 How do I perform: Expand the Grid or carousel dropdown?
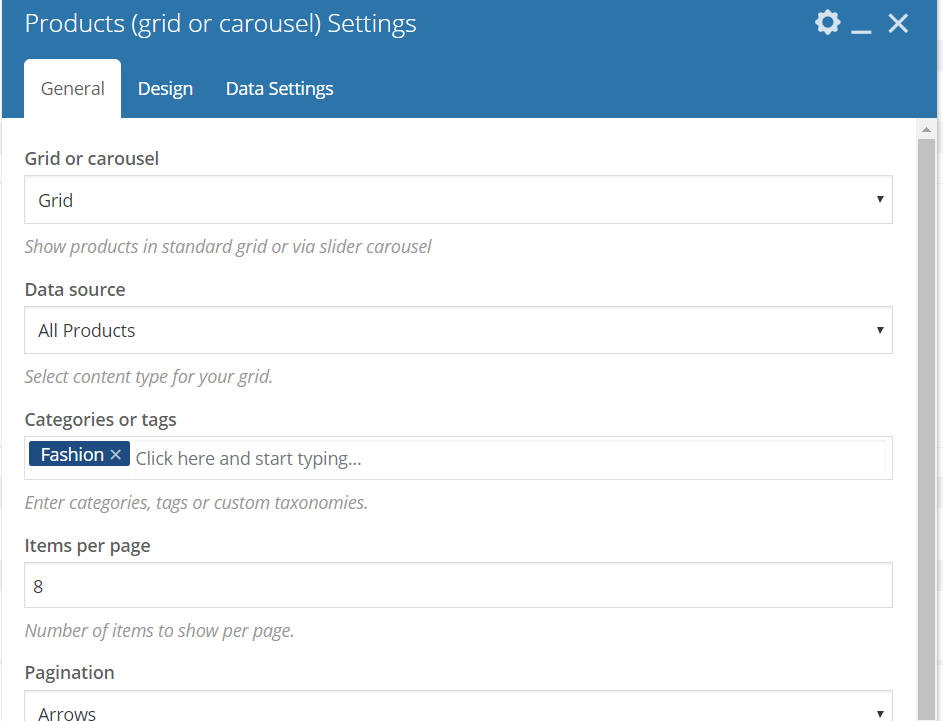point(458,200)
